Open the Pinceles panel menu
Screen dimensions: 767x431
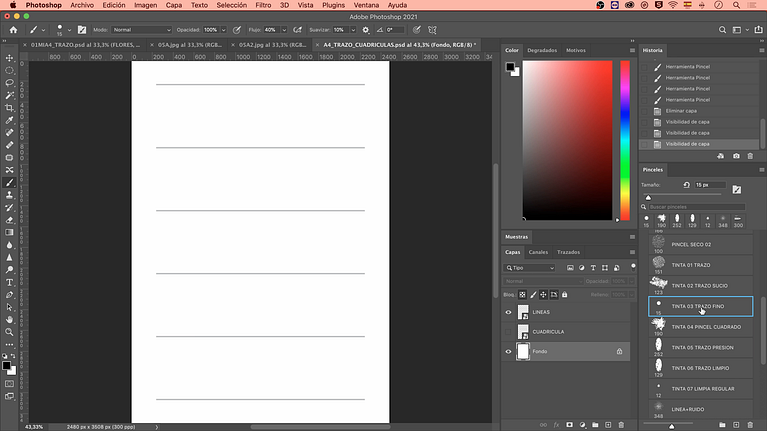pos(762,170)
